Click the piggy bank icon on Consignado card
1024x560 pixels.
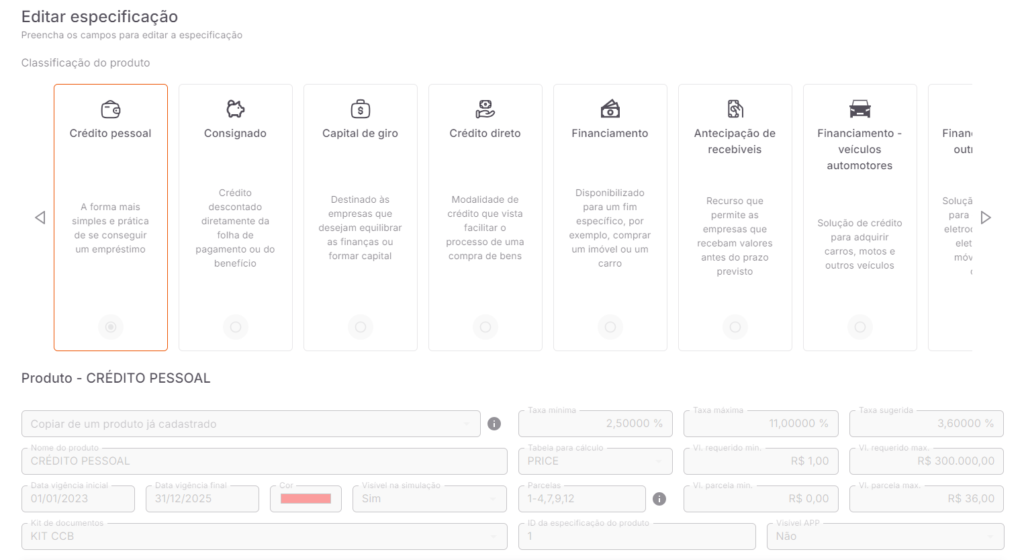(x=235, y=109)
